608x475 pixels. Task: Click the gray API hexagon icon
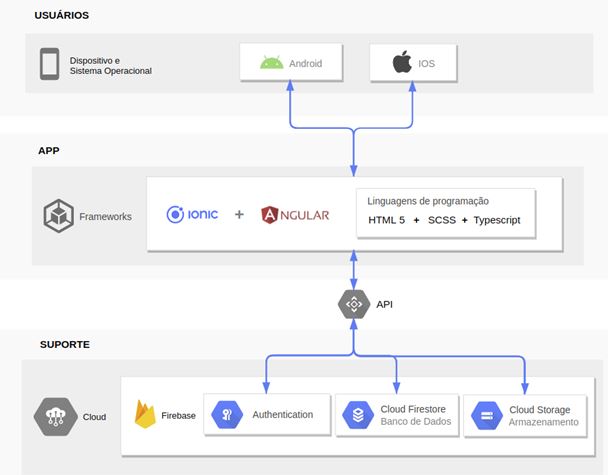click(x=354, y=304)
